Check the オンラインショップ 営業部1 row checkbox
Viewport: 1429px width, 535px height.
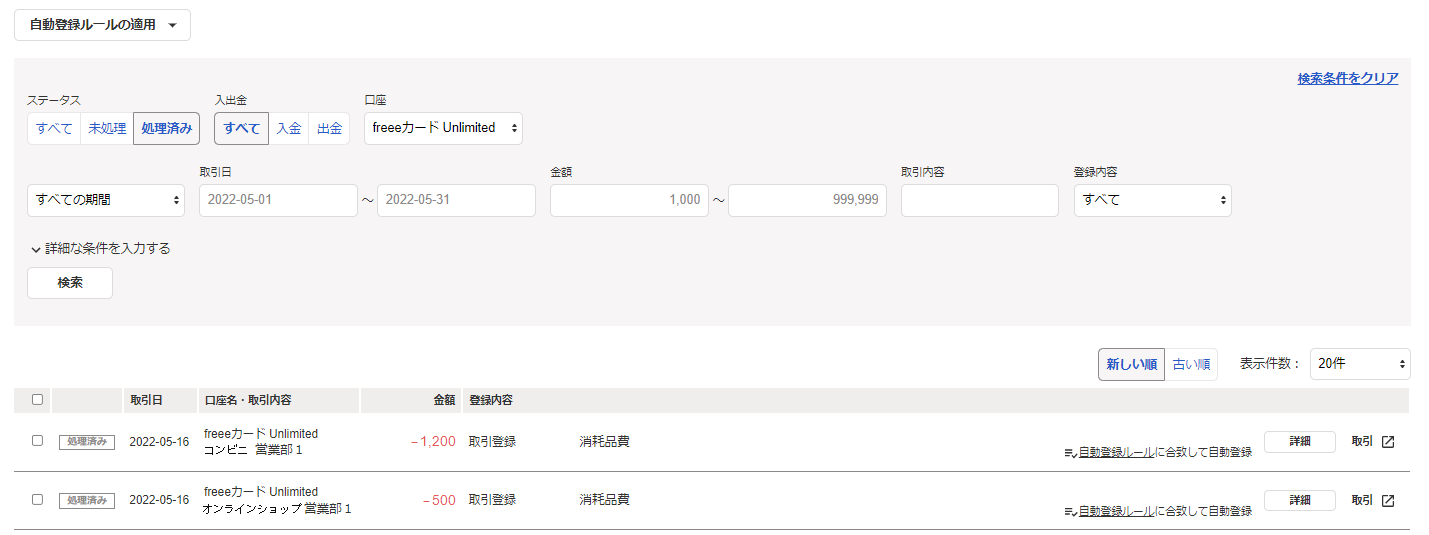point(37,499)
